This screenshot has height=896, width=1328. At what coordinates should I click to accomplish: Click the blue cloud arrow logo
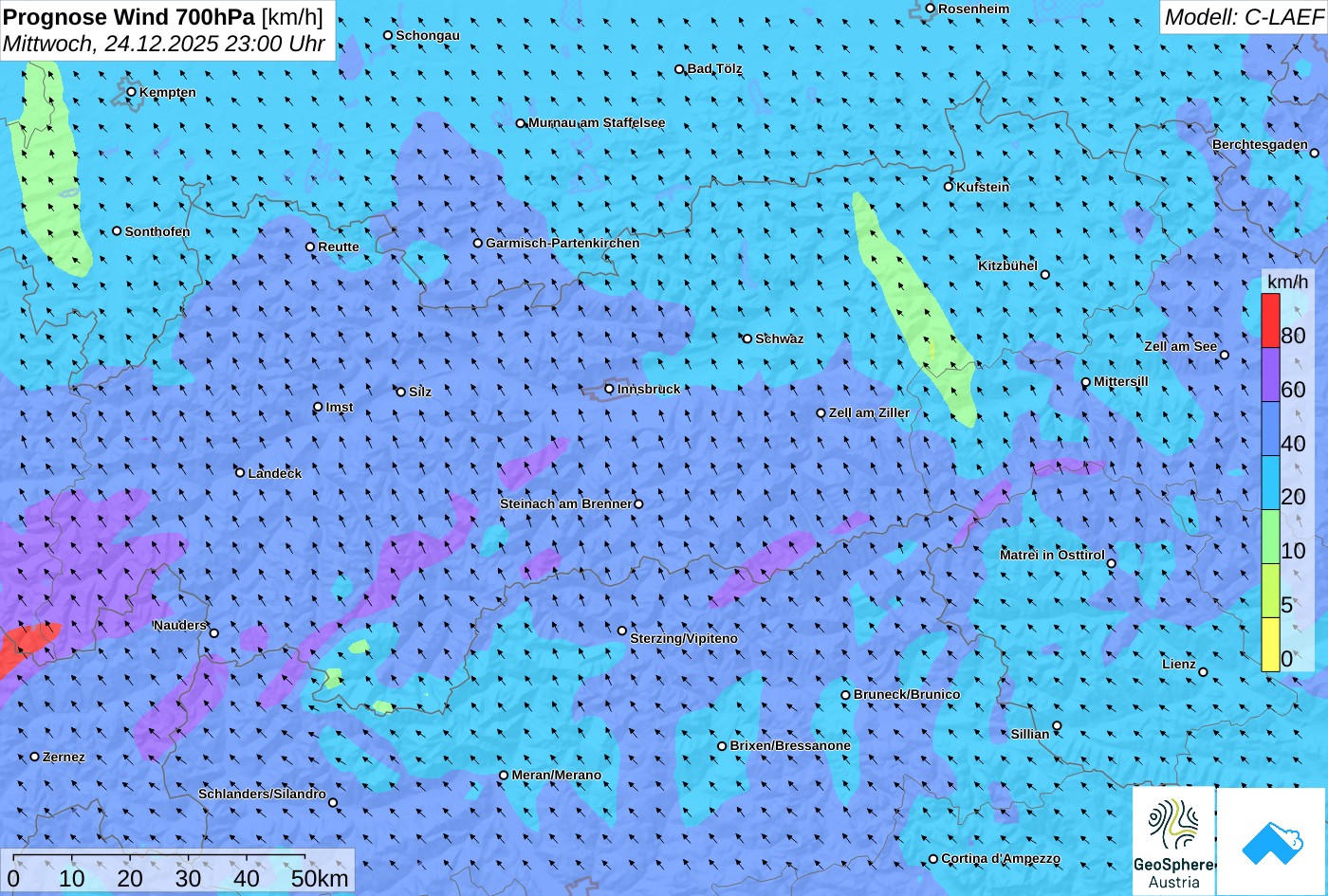1271,842
